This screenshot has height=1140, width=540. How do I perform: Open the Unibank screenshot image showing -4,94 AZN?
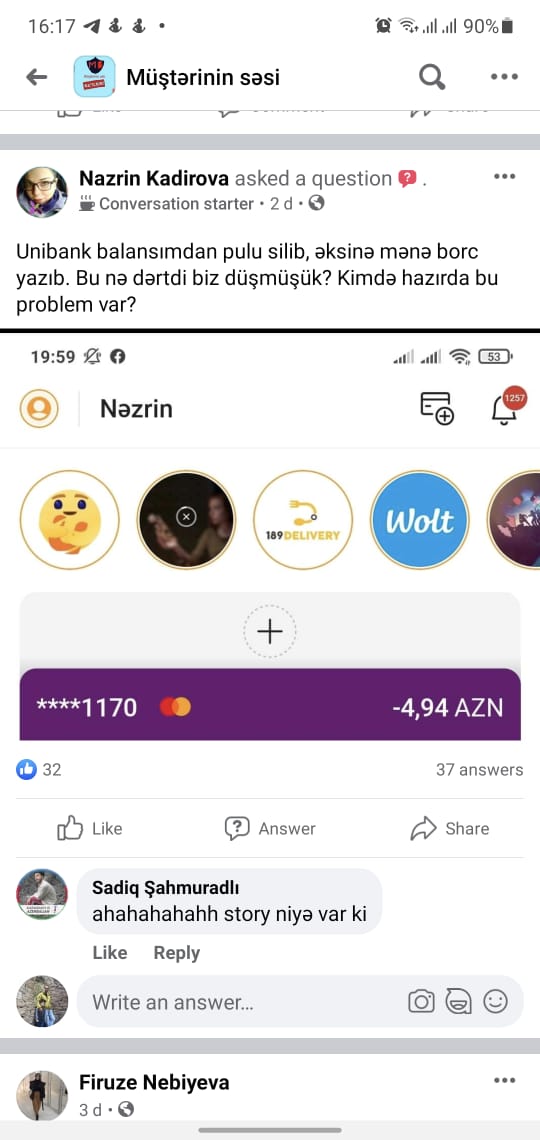[x=270, y=537]
